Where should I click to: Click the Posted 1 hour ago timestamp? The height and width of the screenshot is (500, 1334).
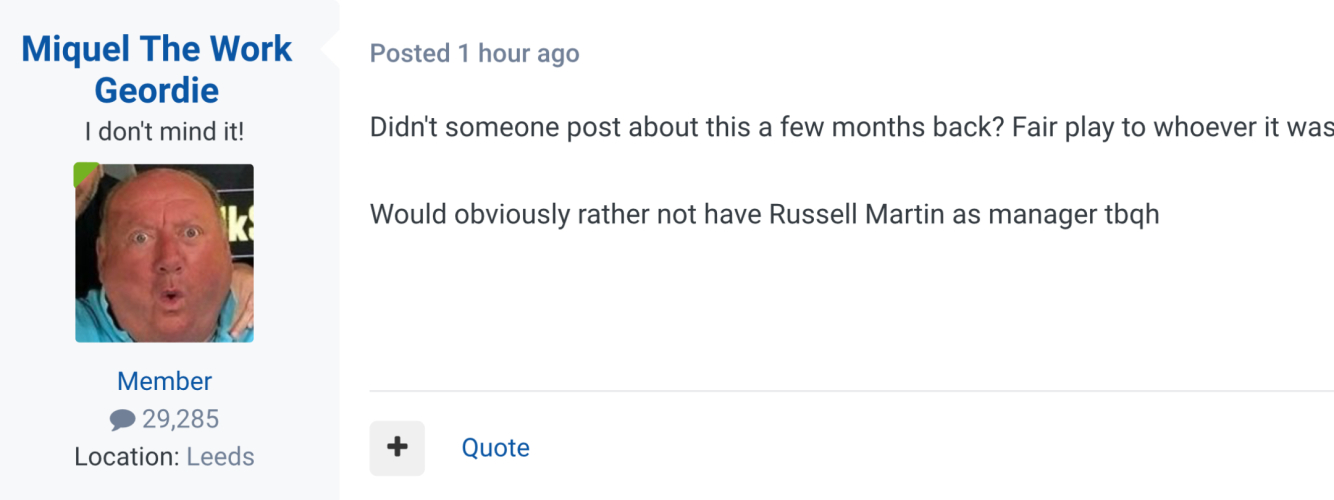point(474,53)
